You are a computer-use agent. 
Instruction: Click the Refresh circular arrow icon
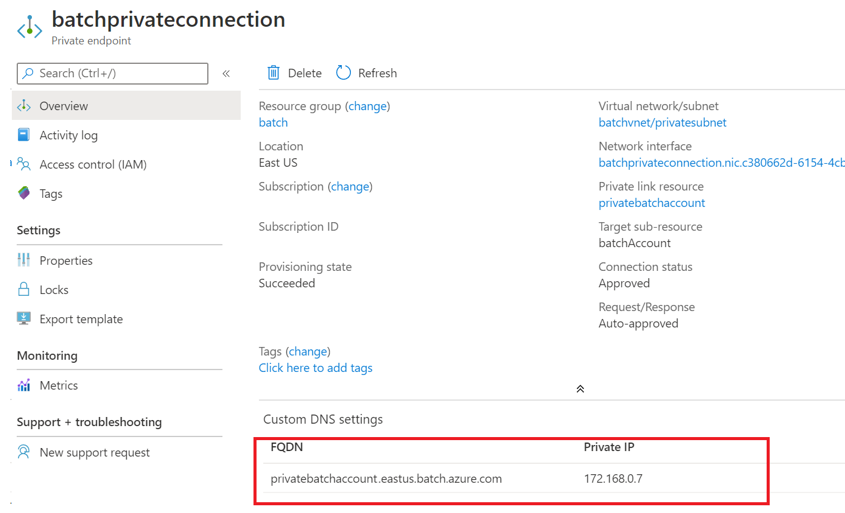[x=344, y=73]
